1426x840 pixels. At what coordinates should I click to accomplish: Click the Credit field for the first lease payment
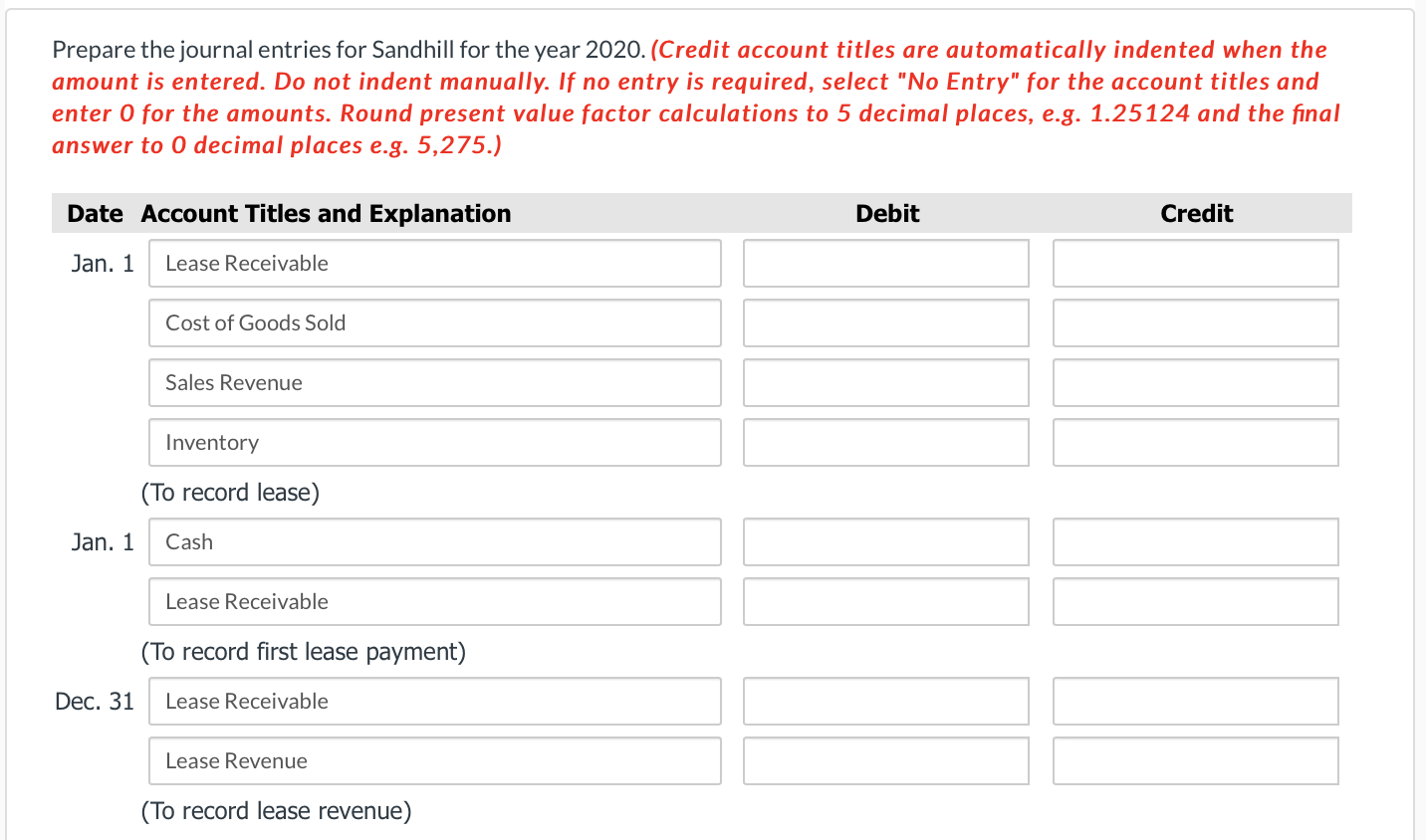point(1195,601)
